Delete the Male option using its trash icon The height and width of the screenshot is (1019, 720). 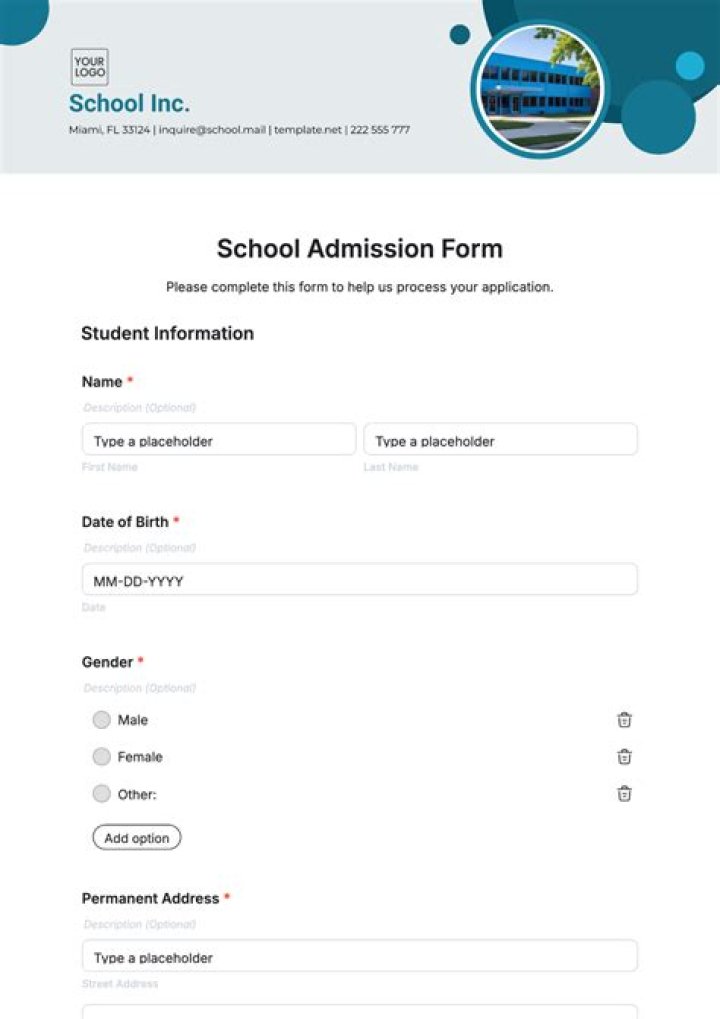point(624,720)
